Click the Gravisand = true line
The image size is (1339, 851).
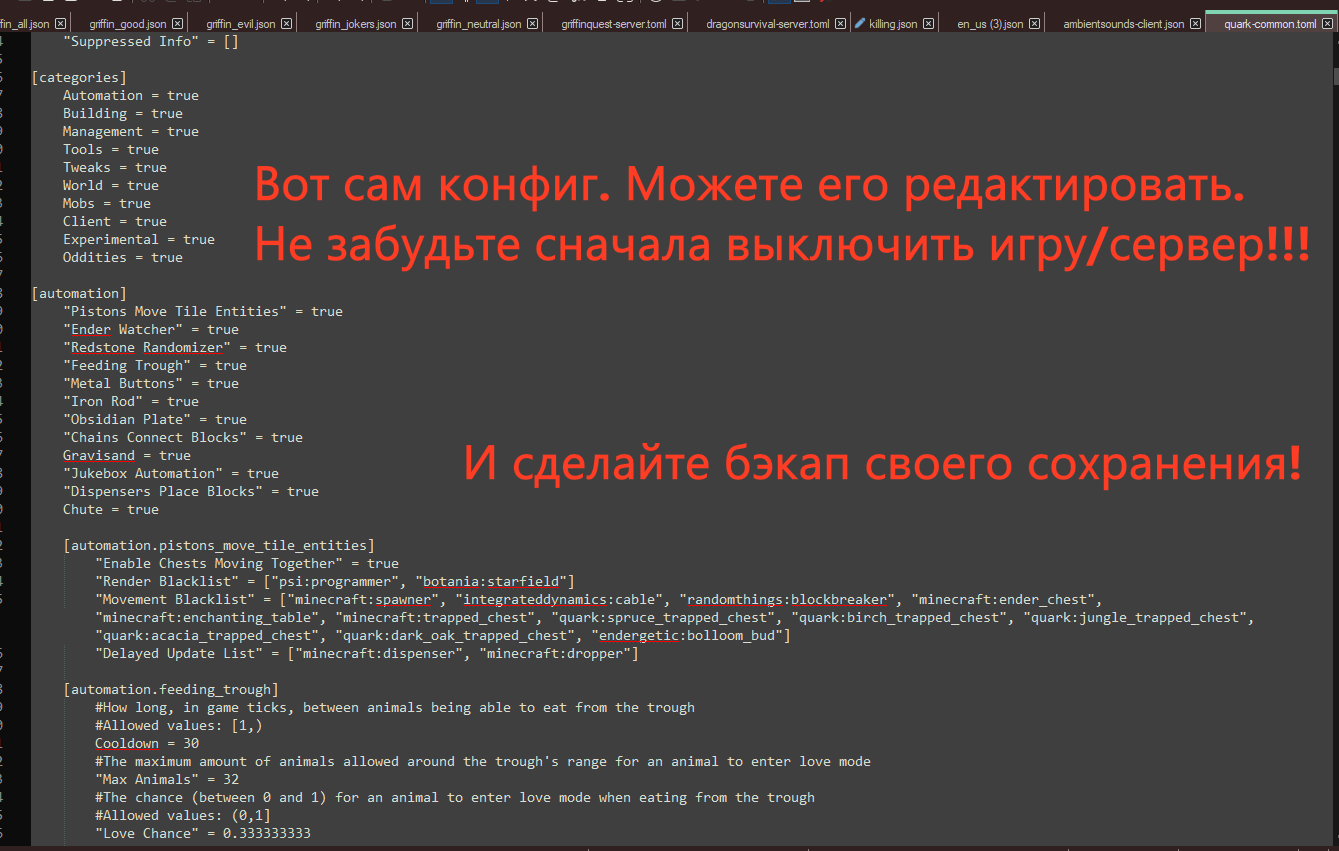coord(126,455)
